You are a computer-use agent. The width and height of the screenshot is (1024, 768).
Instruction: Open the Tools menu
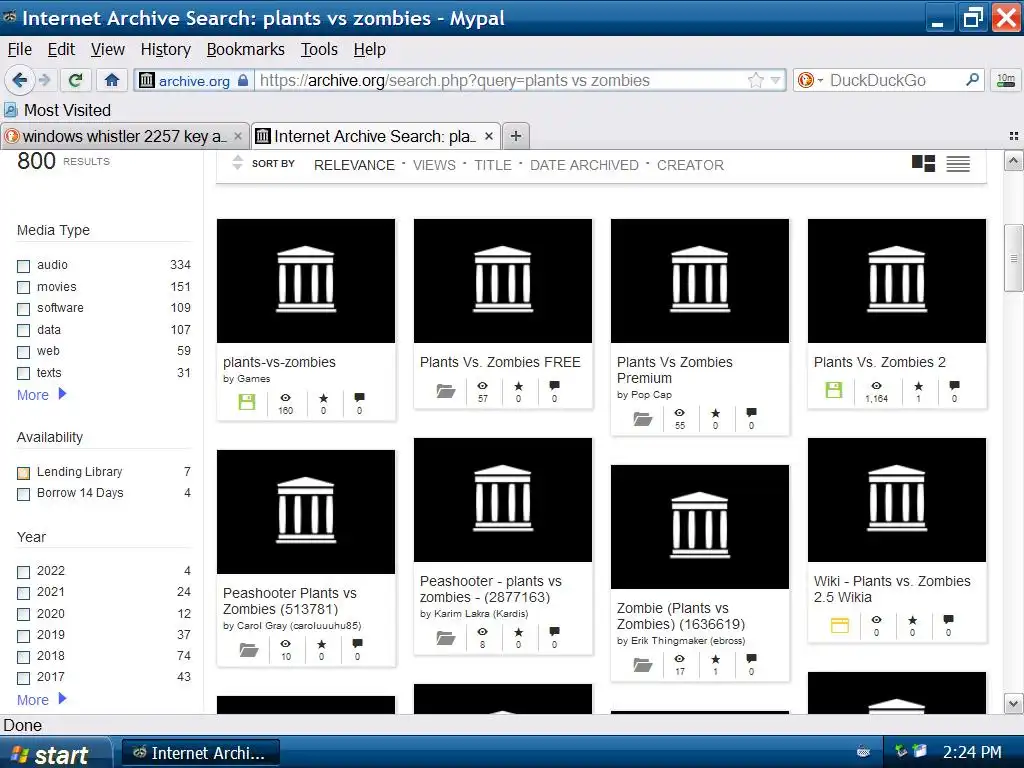[x=319, y=50]
